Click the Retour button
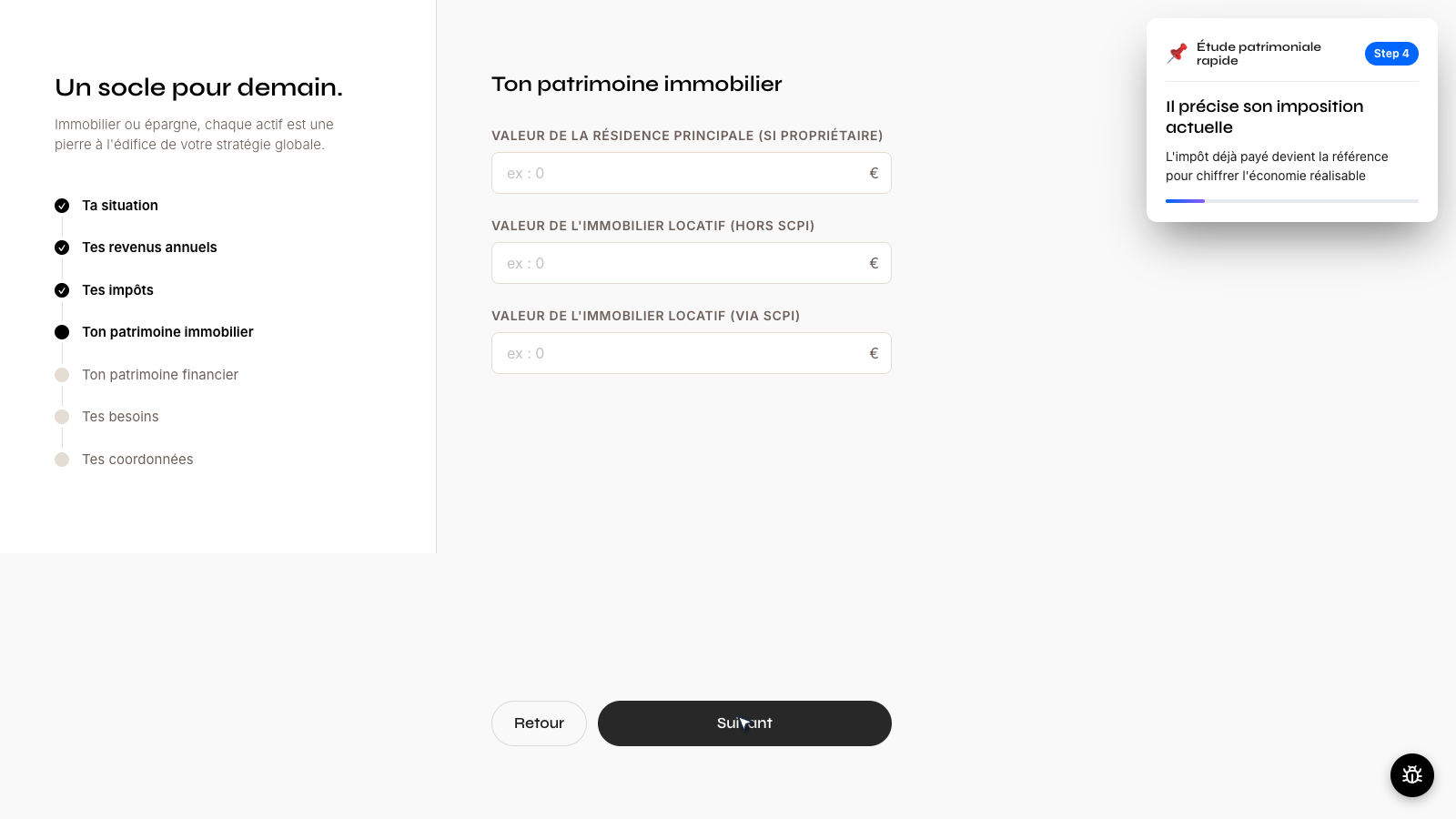Image resolution: width=1456 pixels, height=819 pixels. (539, 723)
